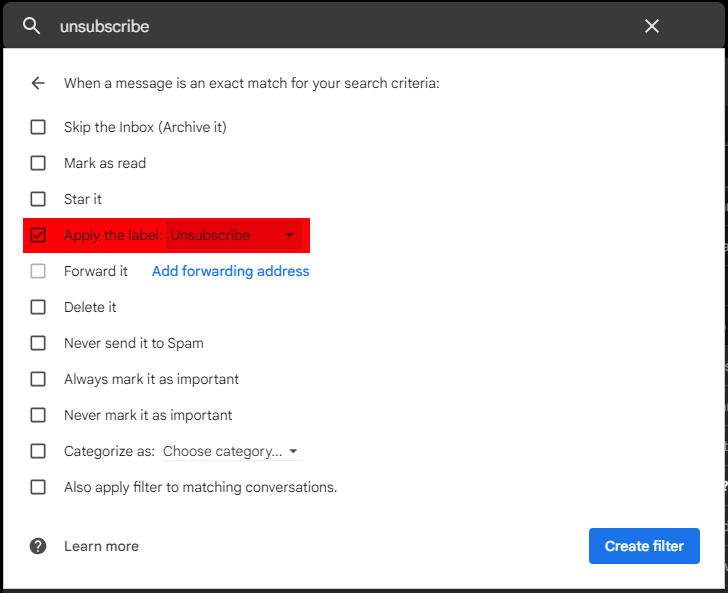The width and height of the screenshot is (728, 593).
Task: Check the Mark as read option
Action: tap(38, 163)
